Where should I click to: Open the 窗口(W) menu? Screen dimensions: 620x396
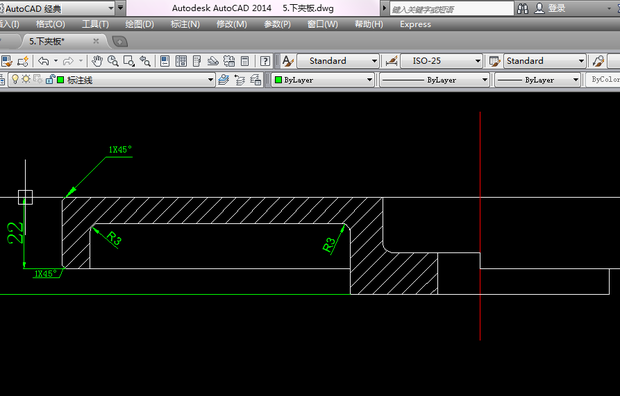(x=323, y=24)
